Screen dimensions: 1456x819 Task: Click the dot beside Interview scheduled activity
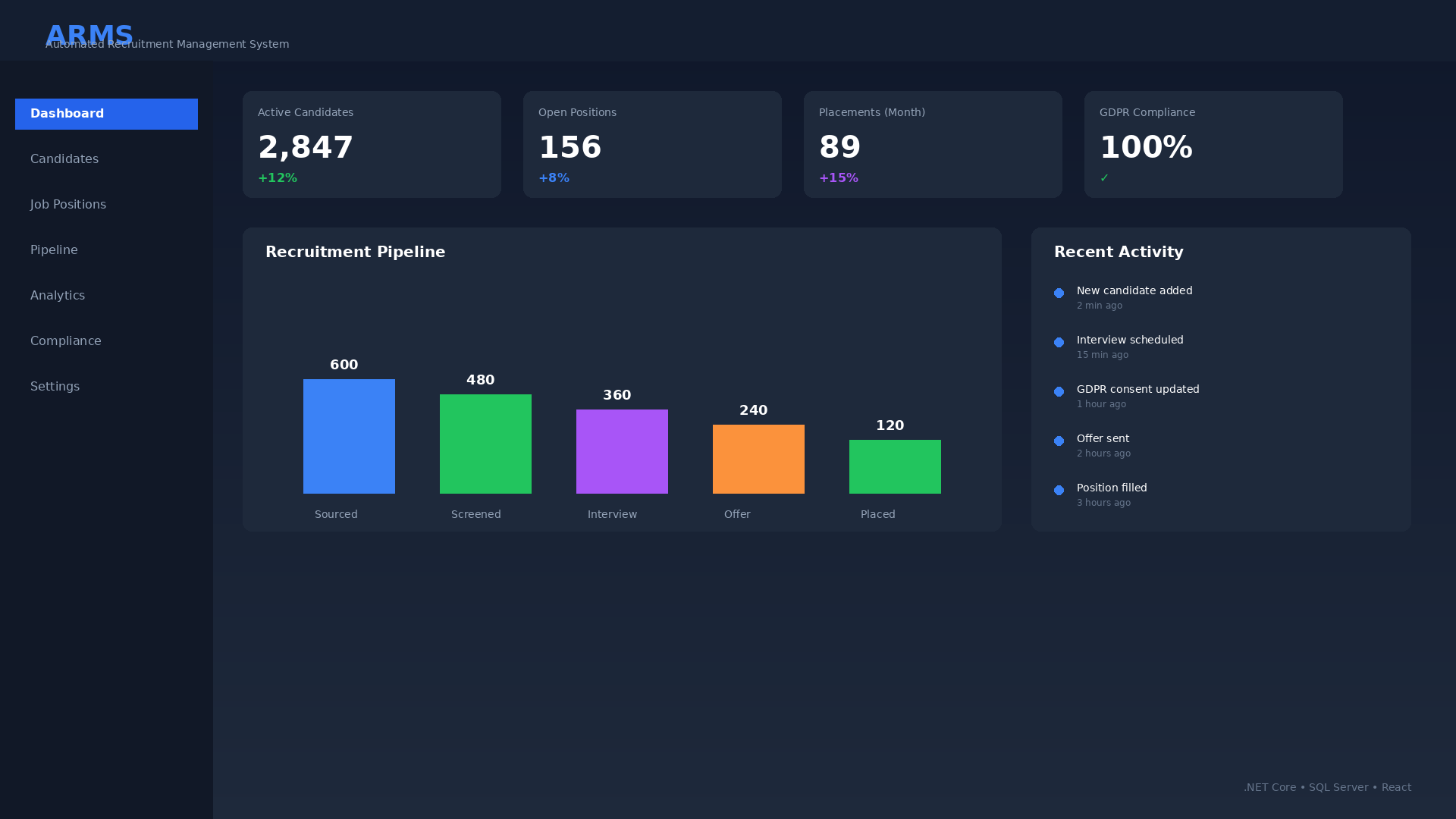click(1059, 343)
